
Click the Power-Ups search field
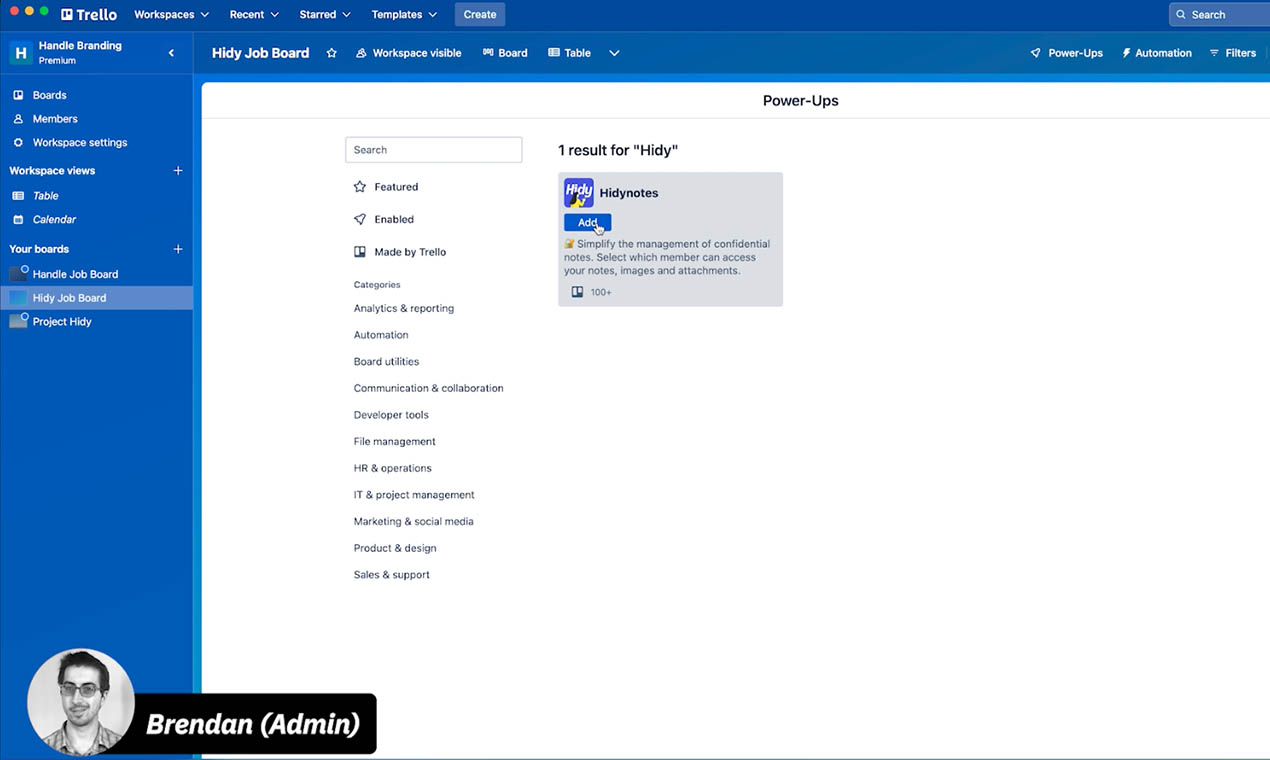tap(433, 149)
